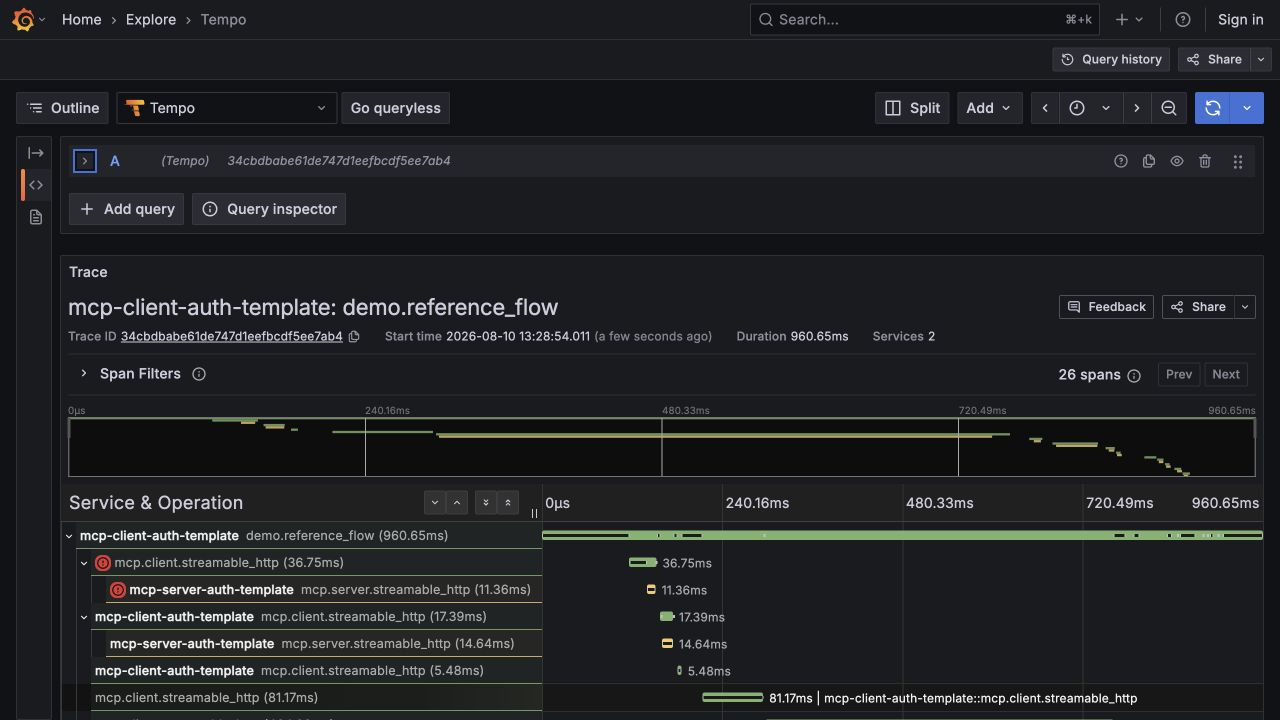The image size is (1280, 720).
Task: Open Query history
Action: [x=1111, y=60]
